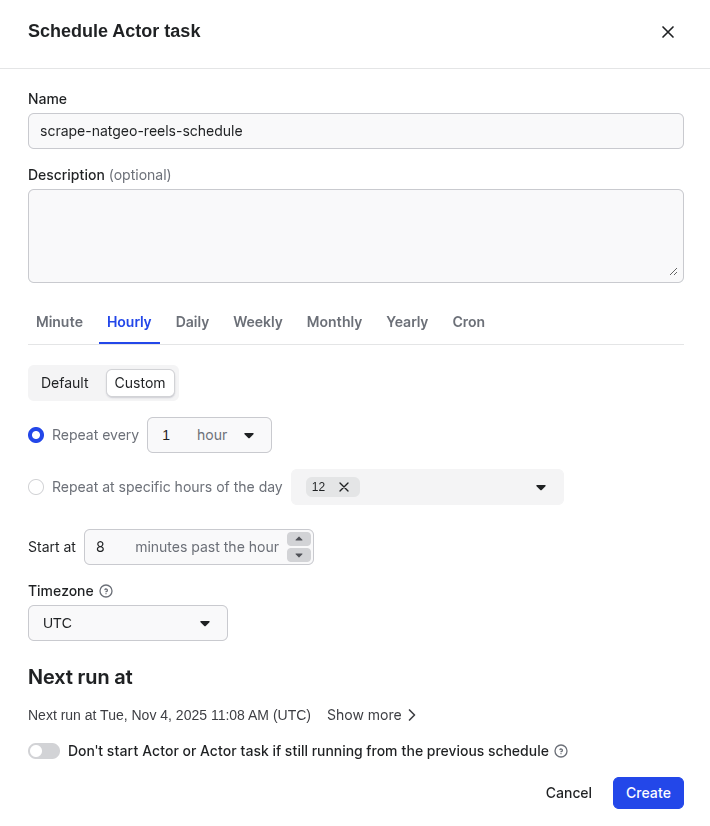Switch to the Daily tab

[x=192, y=322]
